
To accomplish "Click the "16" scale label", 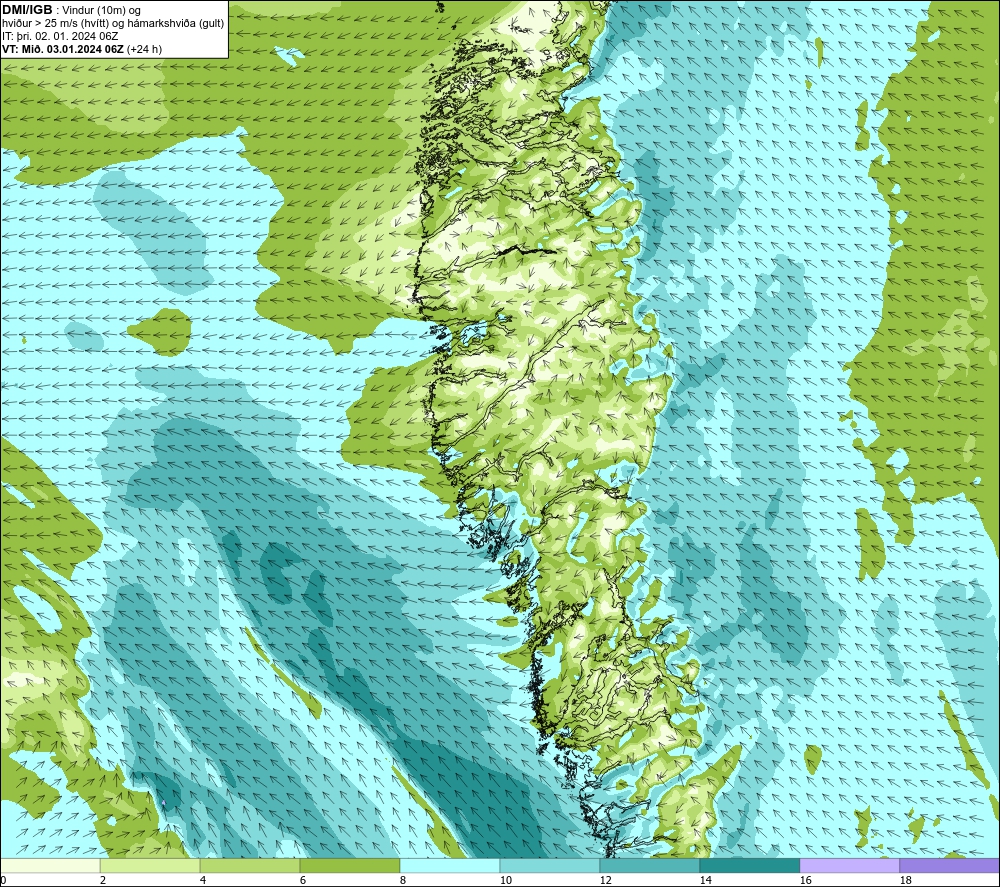I will tap(805, 880).
